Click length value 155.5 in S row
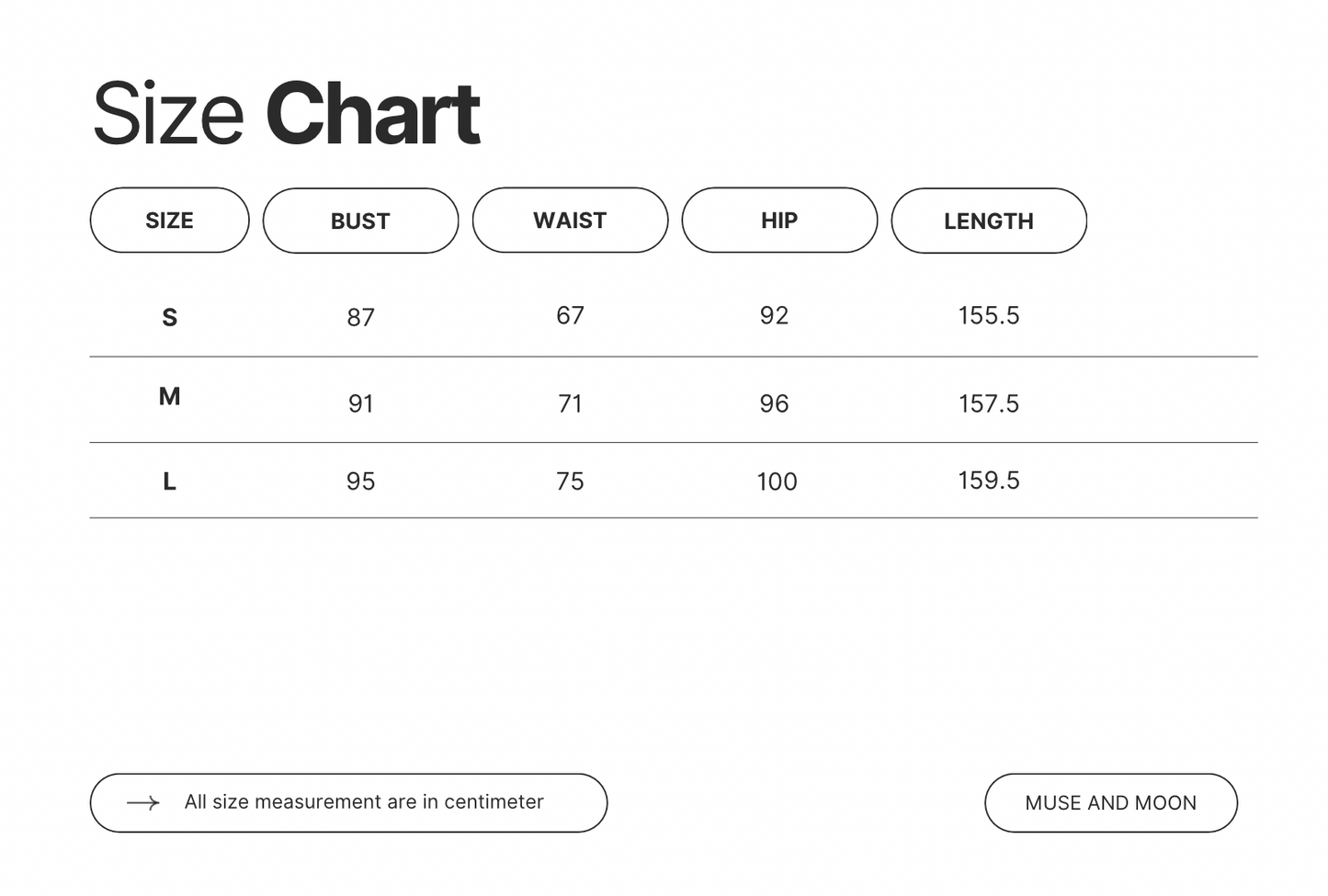This screenshot has width=1328, height=896. (989, 316)
